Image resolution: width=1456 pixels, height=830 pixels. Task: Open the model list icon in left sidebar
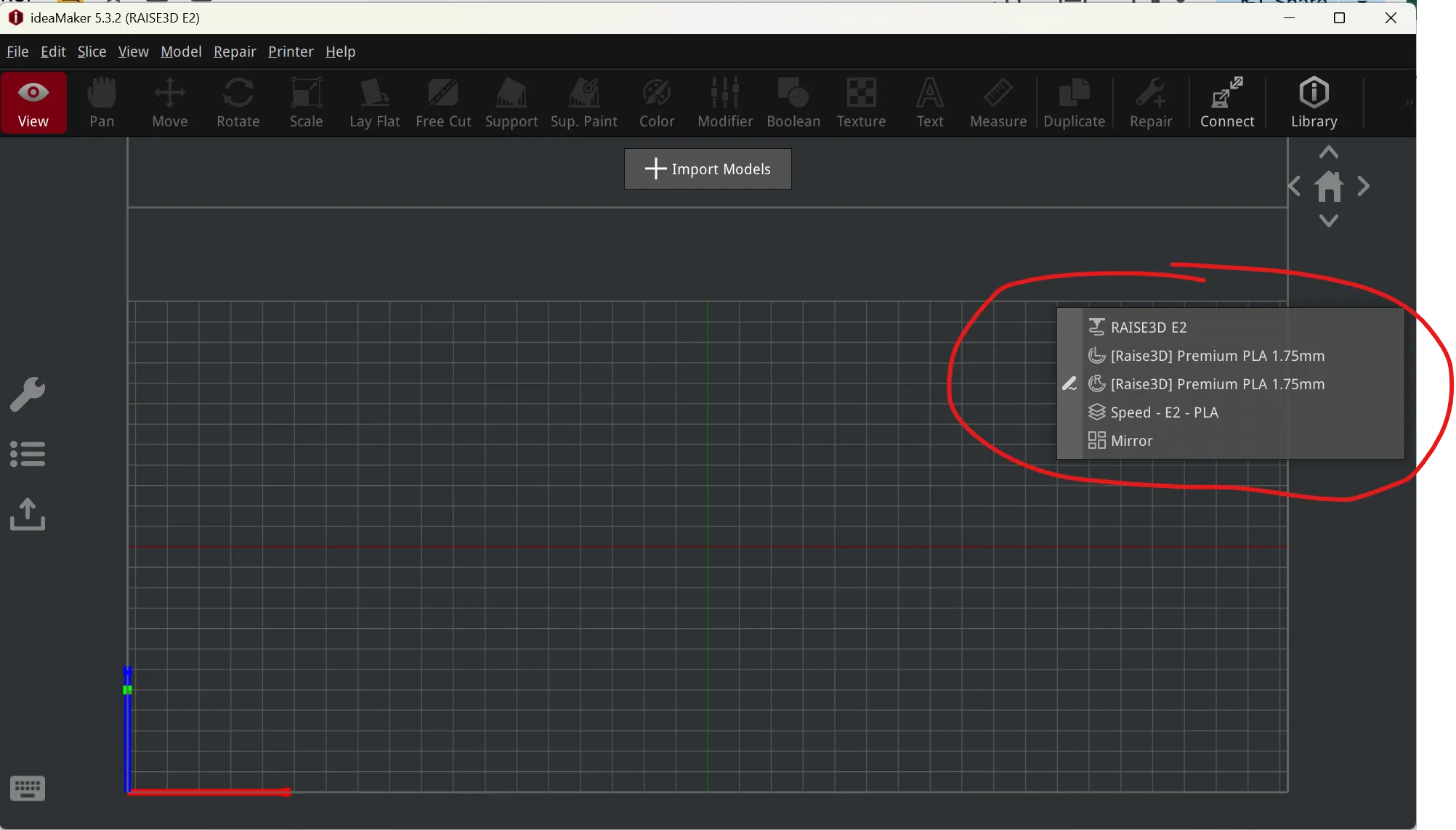pyautogui.click(x=28, y=454)
